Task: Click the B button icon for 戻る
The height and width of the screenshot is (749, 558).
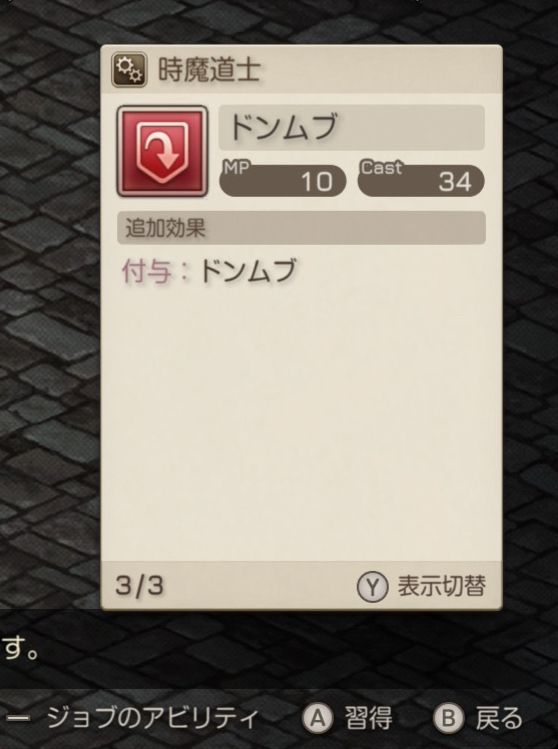Action: [449, 718]
